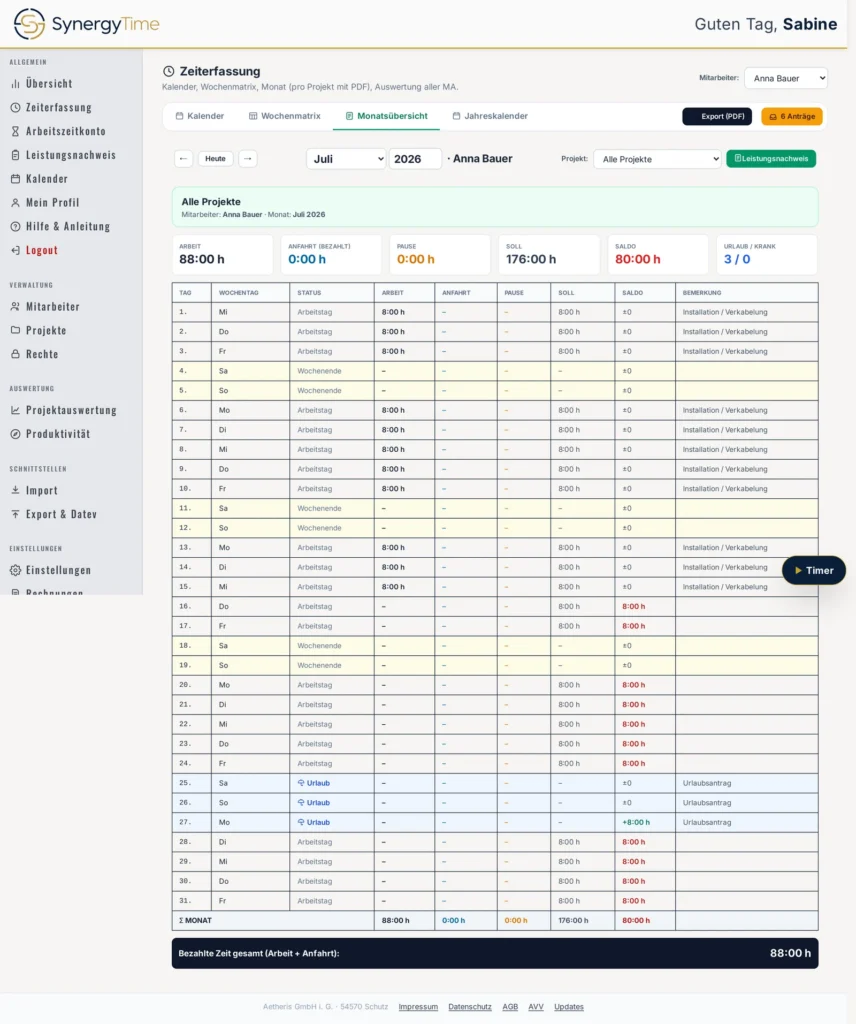Image resolution: width=856 pixels, height=1024 pixels.
Task: Click the Mein Profil person icon
Action: coord(15,202)
